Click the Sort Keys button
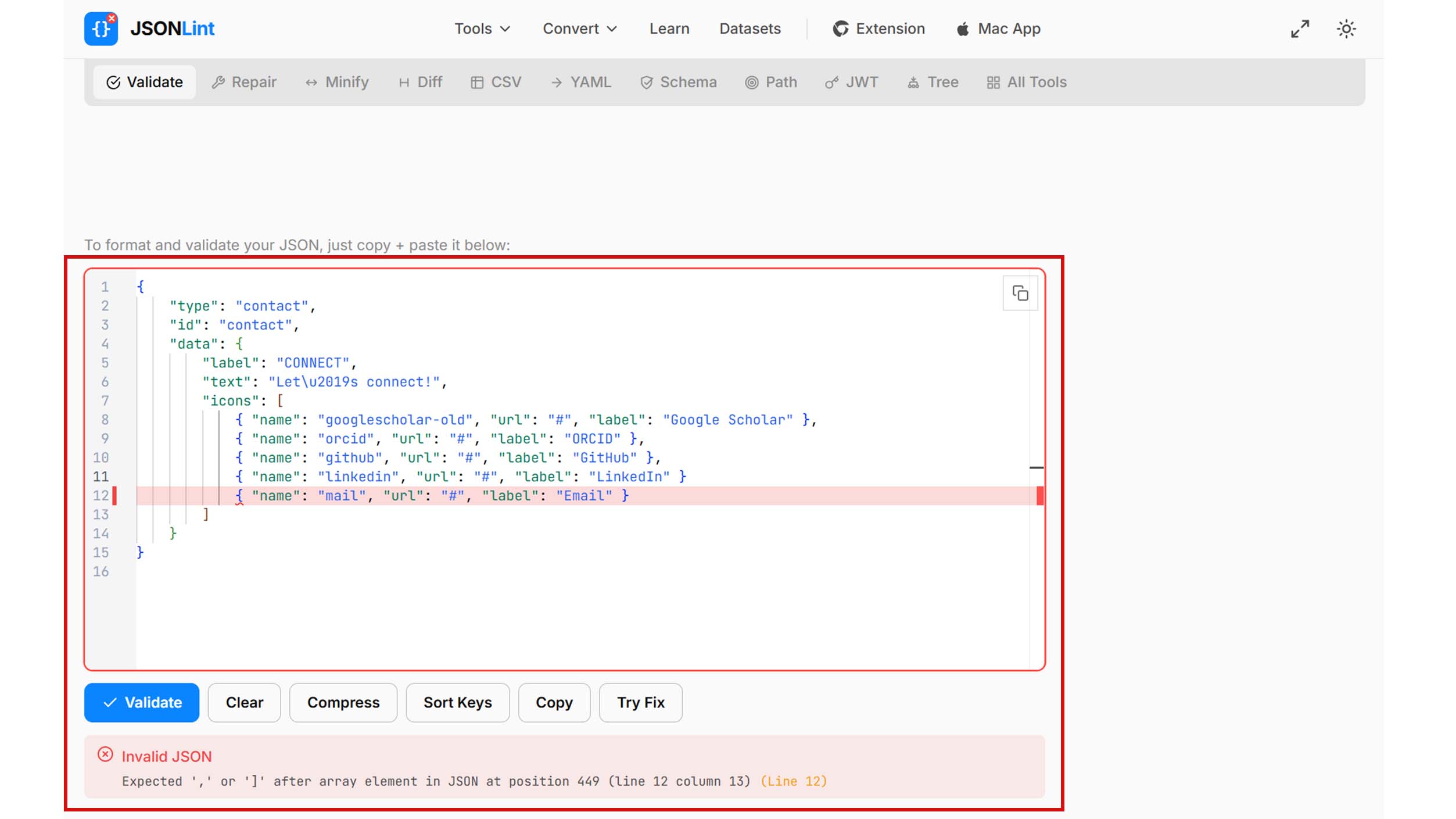The image size is (1456, 819). tap(458, 702)
